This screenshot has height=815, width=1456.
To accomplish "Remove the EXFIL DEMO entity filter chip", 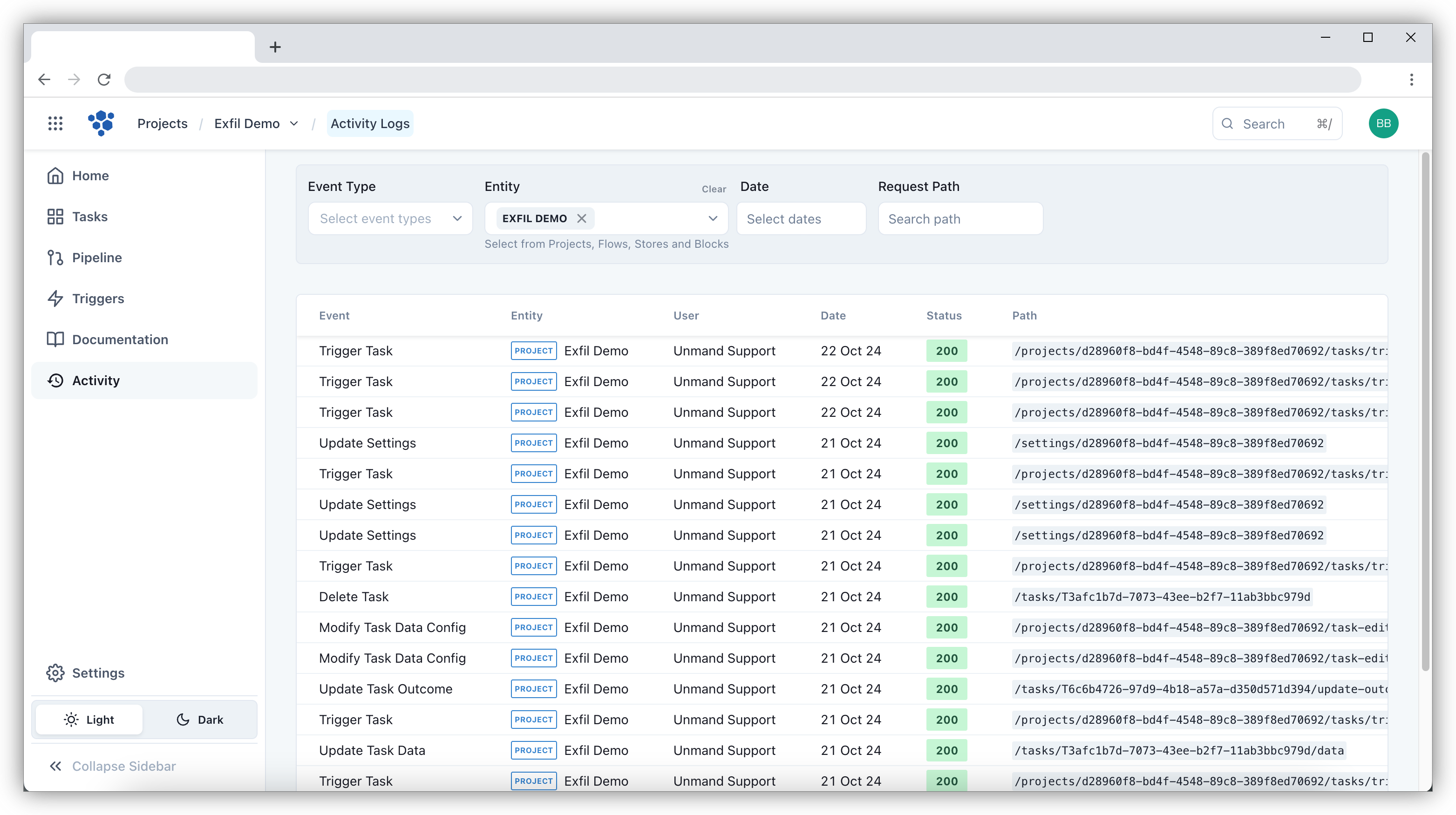I will click(x=582, y=218).
